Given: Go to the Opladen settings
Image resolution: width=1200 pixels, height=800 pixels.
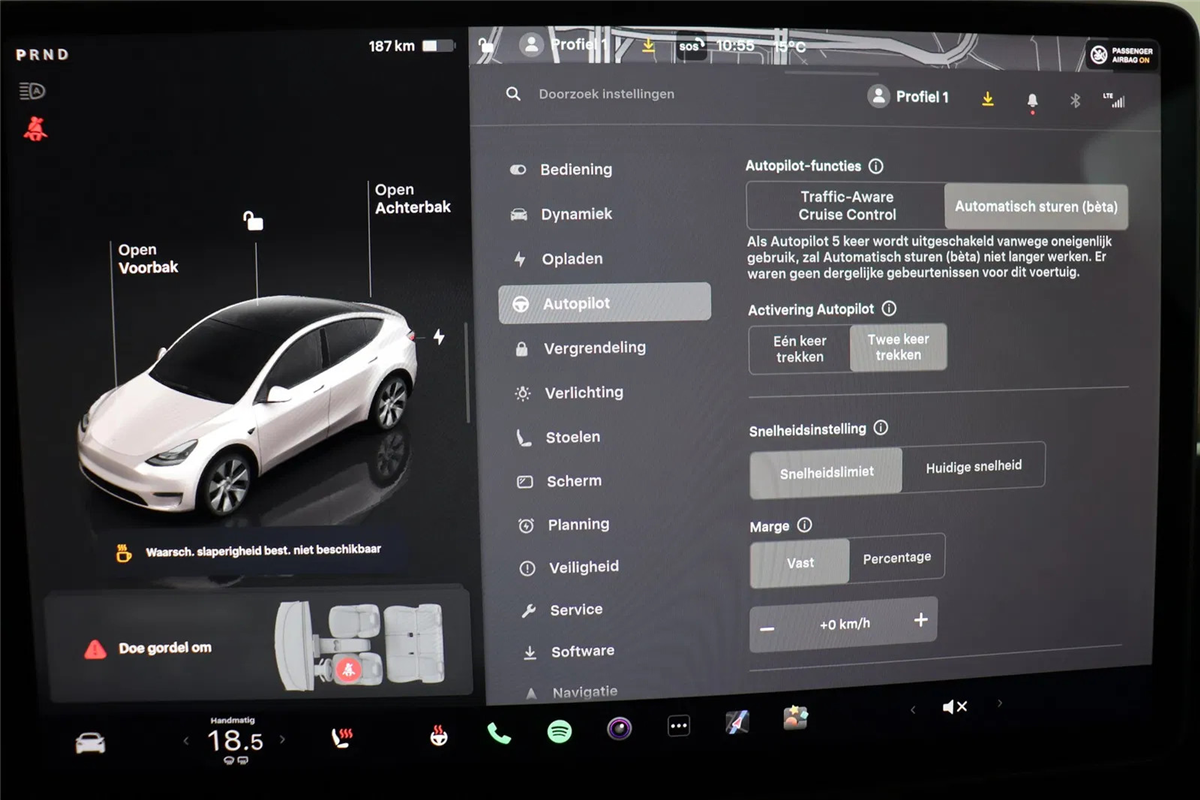Looking at the screenshot, I should (572, 259).
